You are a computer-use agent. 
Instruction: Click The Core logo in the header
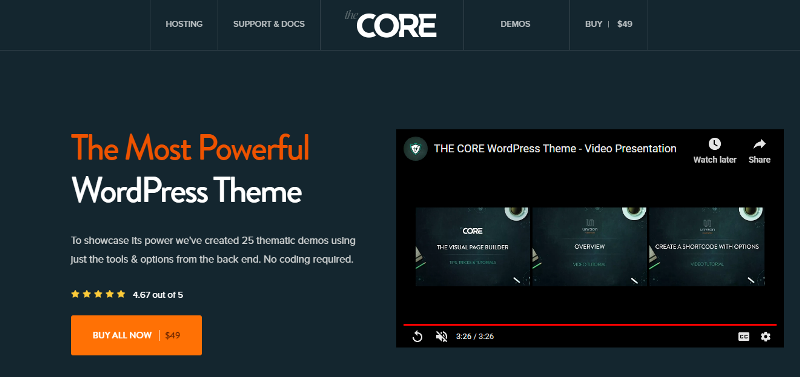391,24
